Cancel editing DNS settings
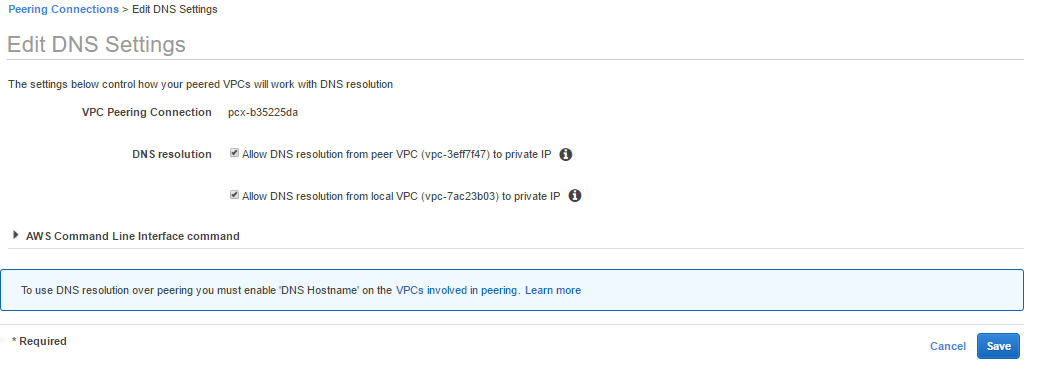 (948, 346)
